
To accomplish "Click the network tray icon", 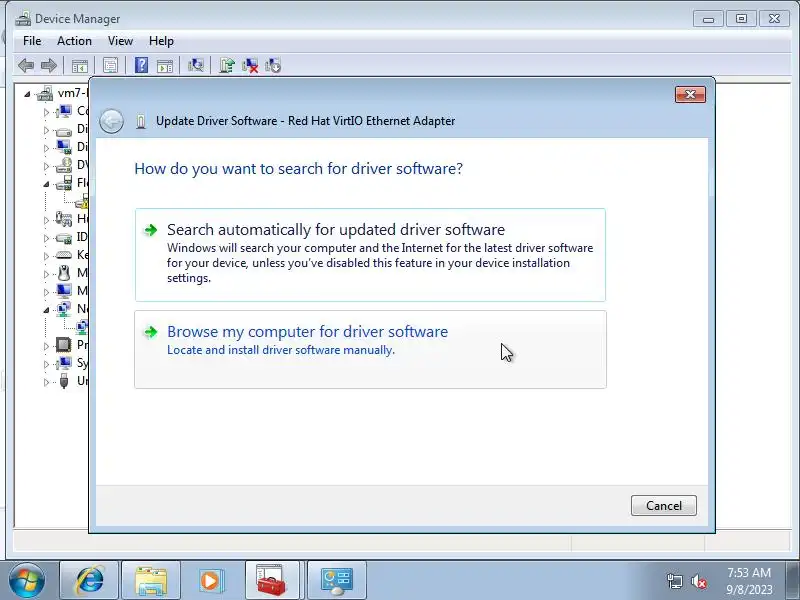I will 674,581.
